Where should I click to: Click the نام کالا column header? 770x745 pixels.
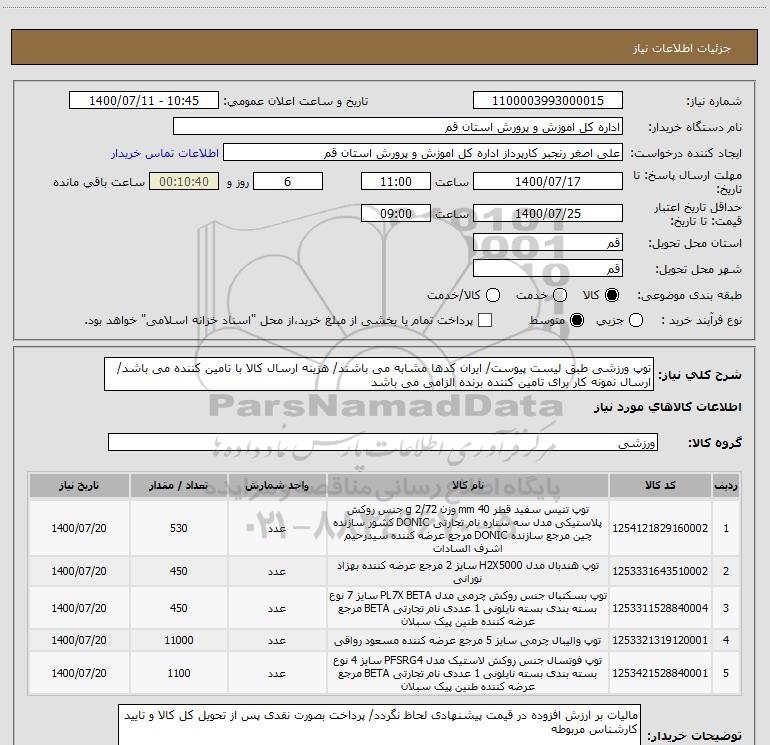pos(468,486)
